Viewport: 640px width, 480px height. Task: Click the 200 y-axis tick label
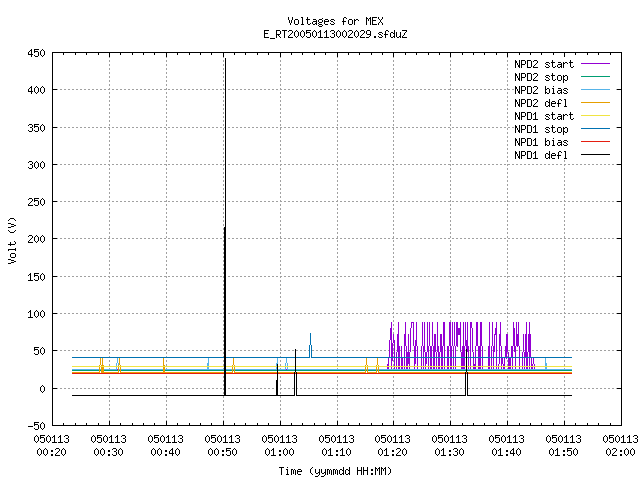coord(36,239)
